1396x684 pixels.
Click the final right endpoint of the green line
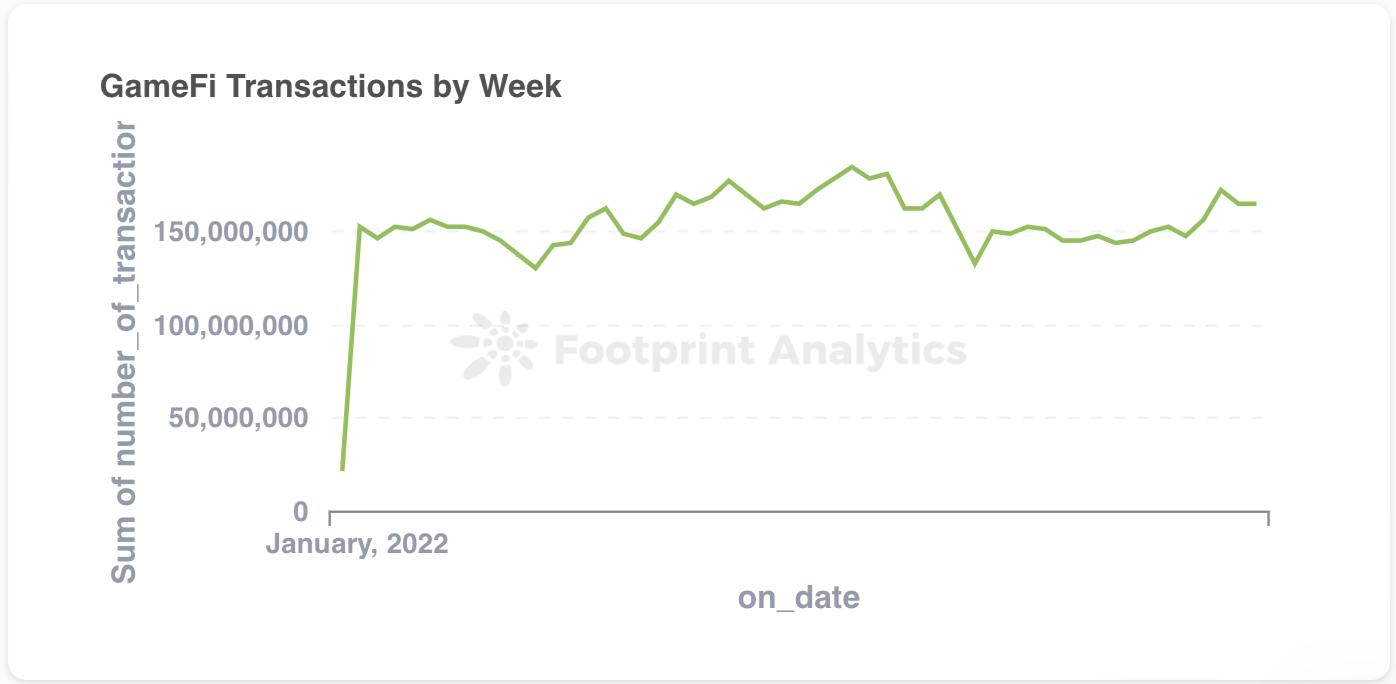pos(1255,204)
